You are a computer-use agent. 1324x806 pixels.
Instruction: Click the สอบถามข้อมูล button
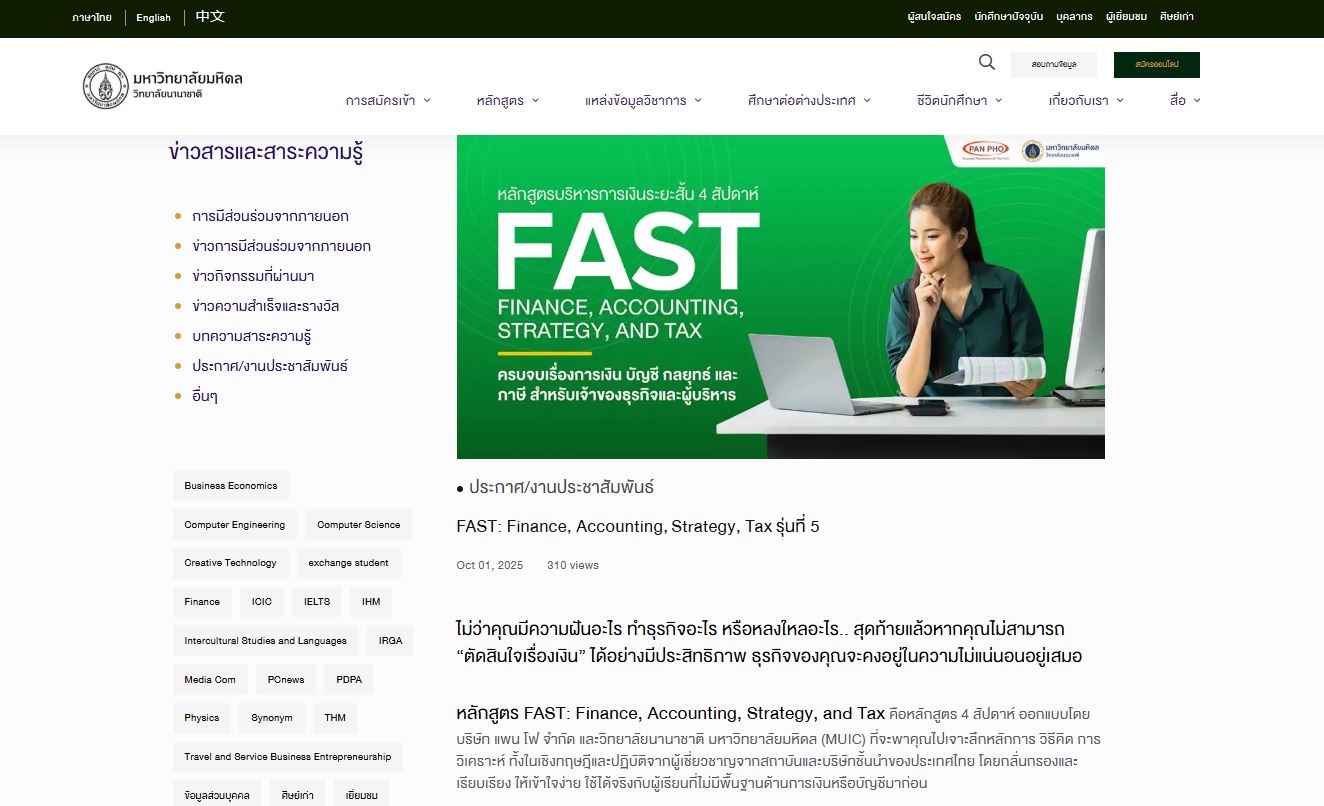tap(1054, 65)
